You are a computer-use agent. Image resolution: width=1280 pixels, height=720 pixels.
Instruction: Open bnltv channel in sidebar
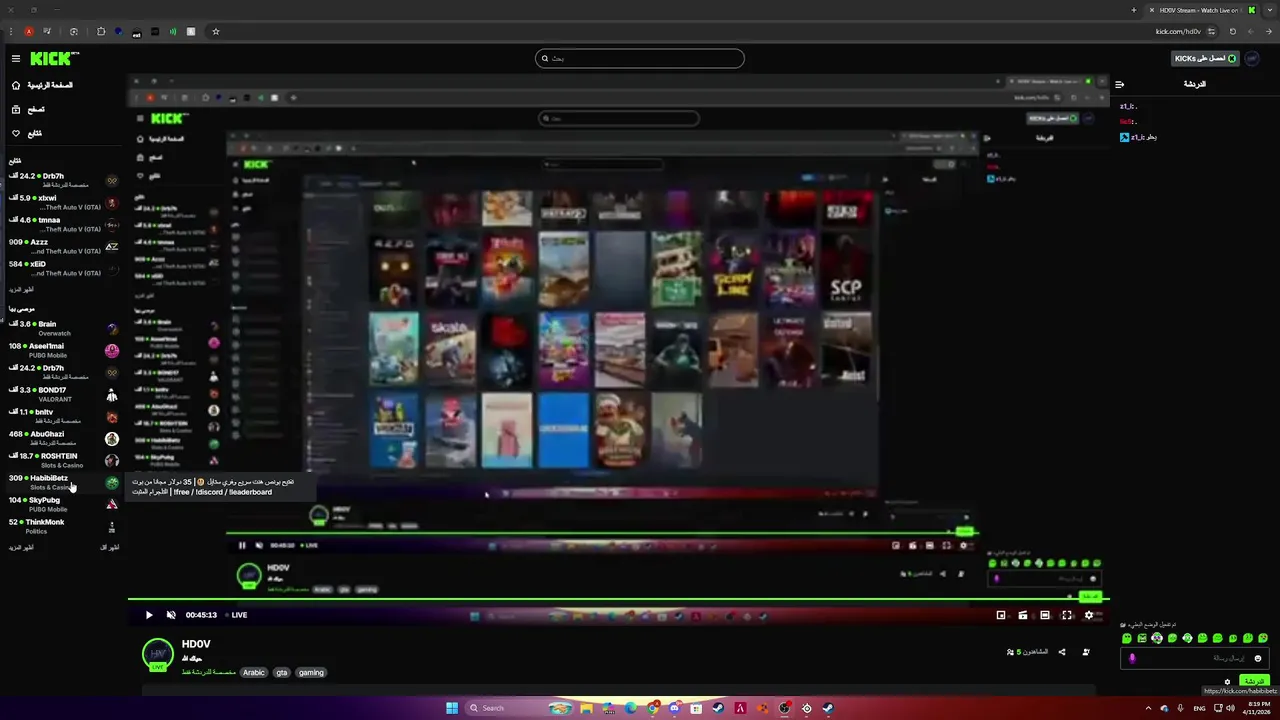coord(64,416)
